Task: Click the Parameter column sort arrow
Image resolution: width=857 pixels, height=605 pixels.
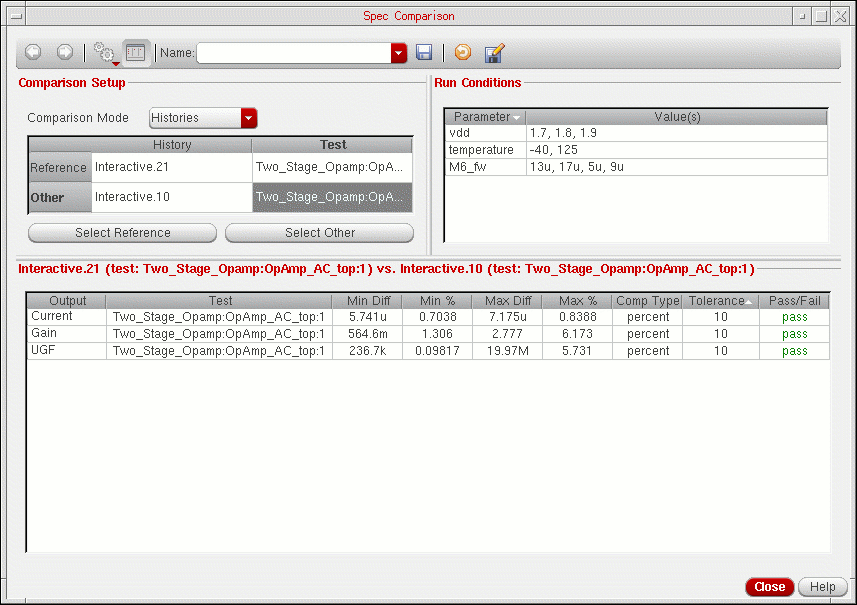Action: [517, 118]
